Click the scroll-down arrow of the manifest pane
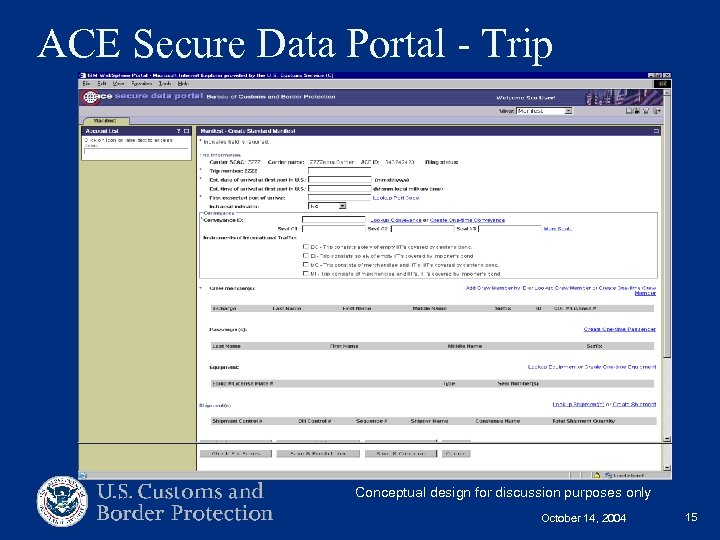 coord(667,439)
